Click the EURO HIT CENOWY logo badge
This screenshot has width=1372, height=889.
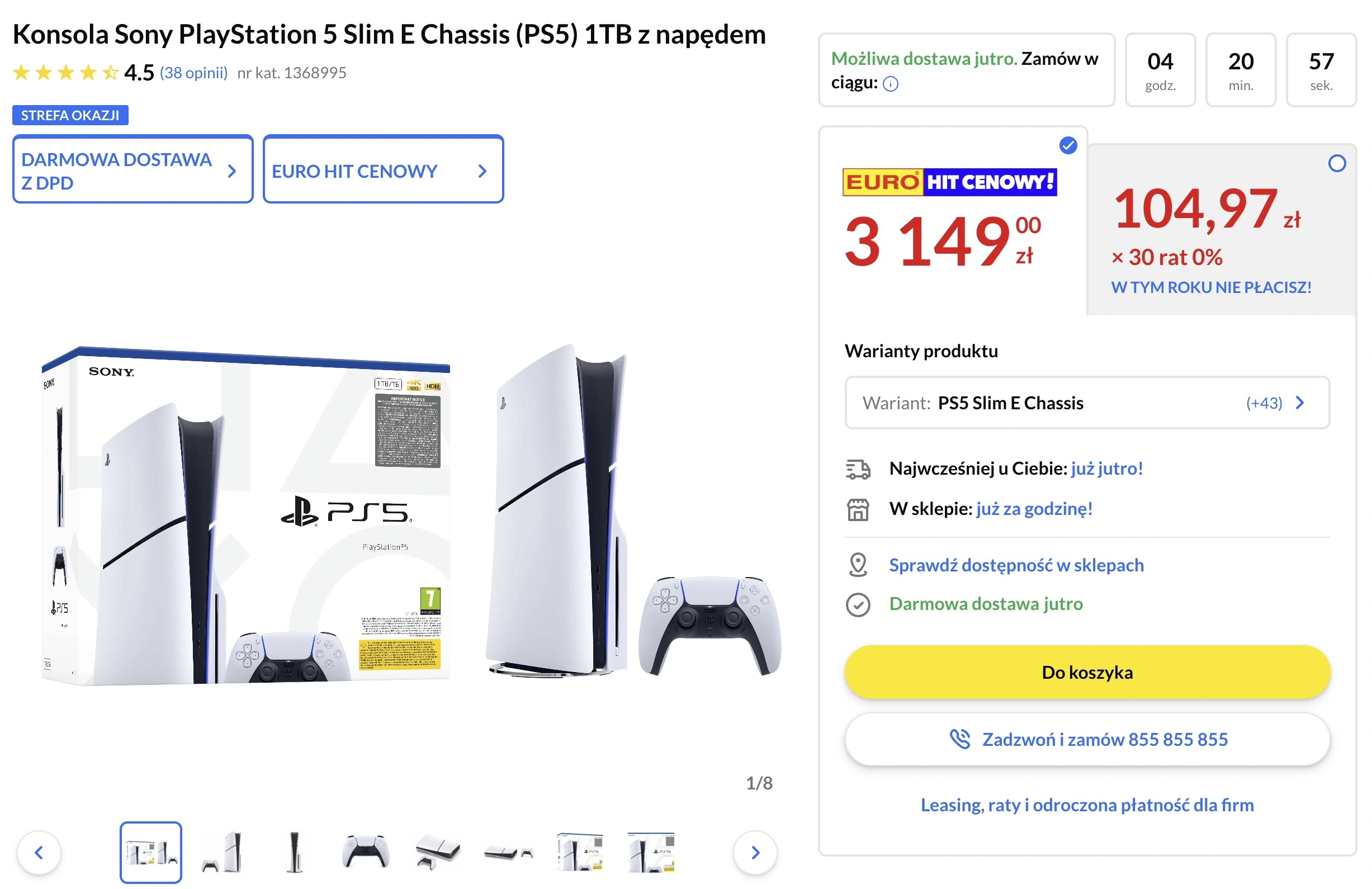(949, 182)
